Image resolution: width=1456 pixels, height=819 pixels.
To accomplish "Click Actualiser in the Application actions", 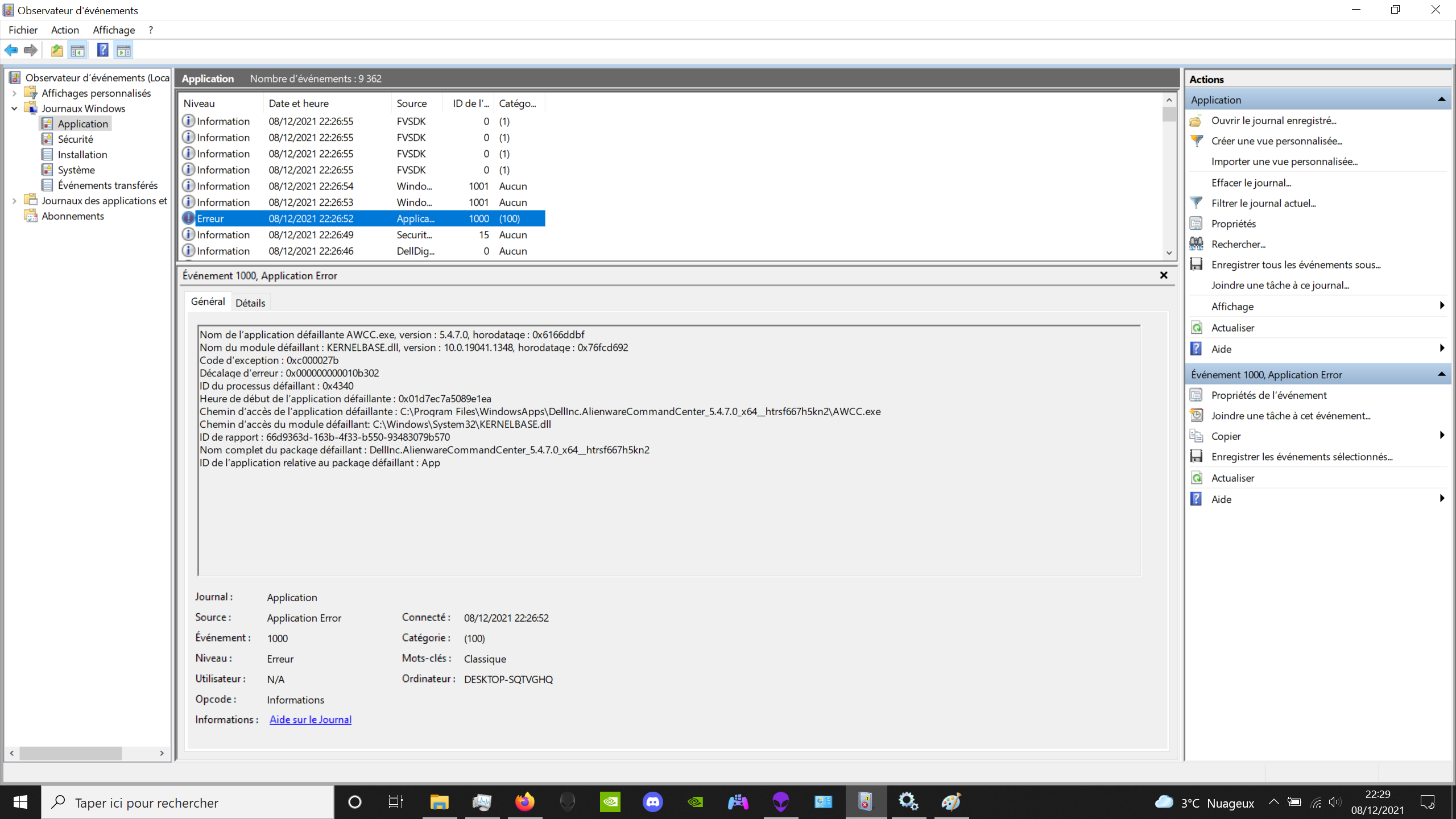I will 1232,327.
